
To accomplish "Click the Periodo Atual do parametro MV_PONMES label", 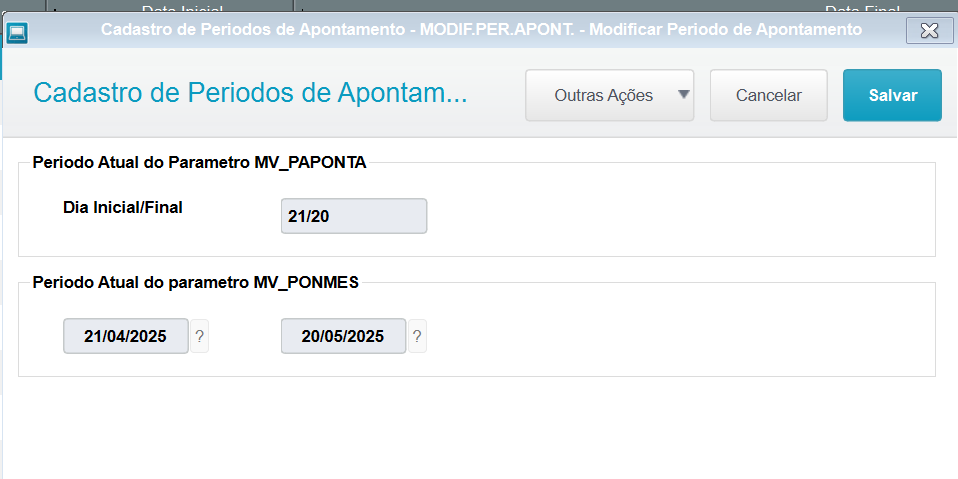I will pos(195,282).
